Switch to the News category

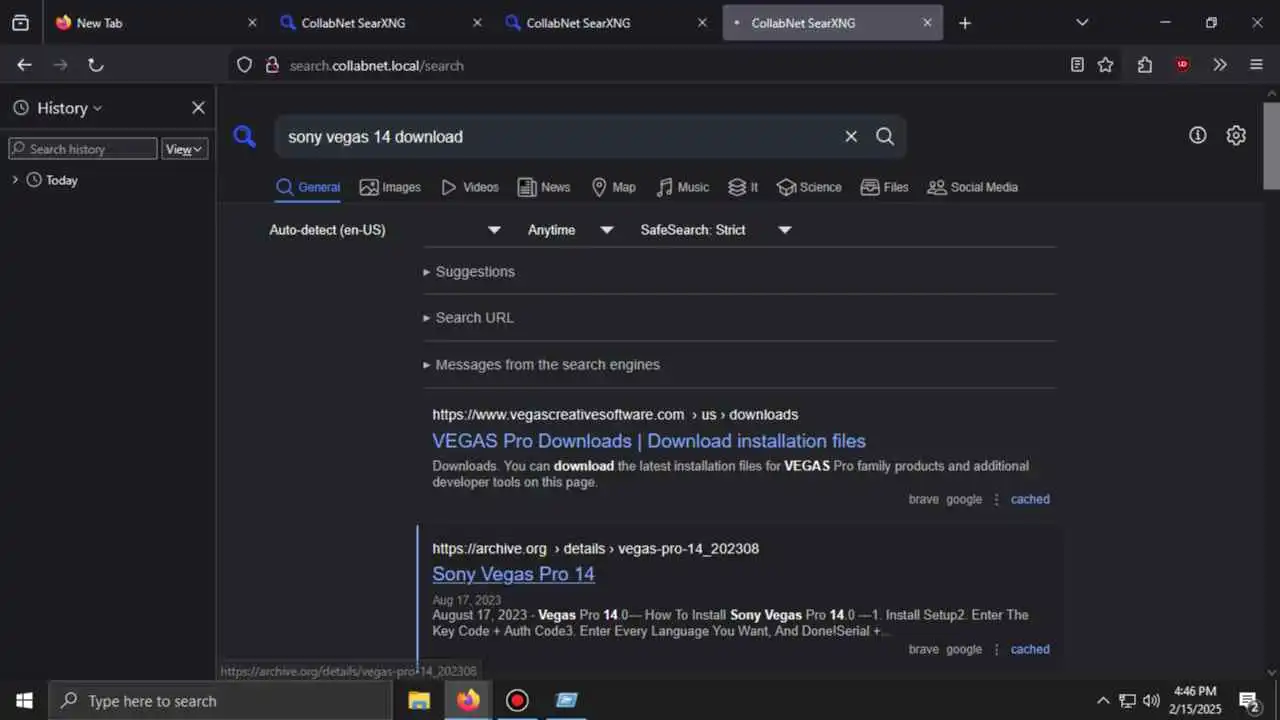pyautogui.click(x=543, y=187)
